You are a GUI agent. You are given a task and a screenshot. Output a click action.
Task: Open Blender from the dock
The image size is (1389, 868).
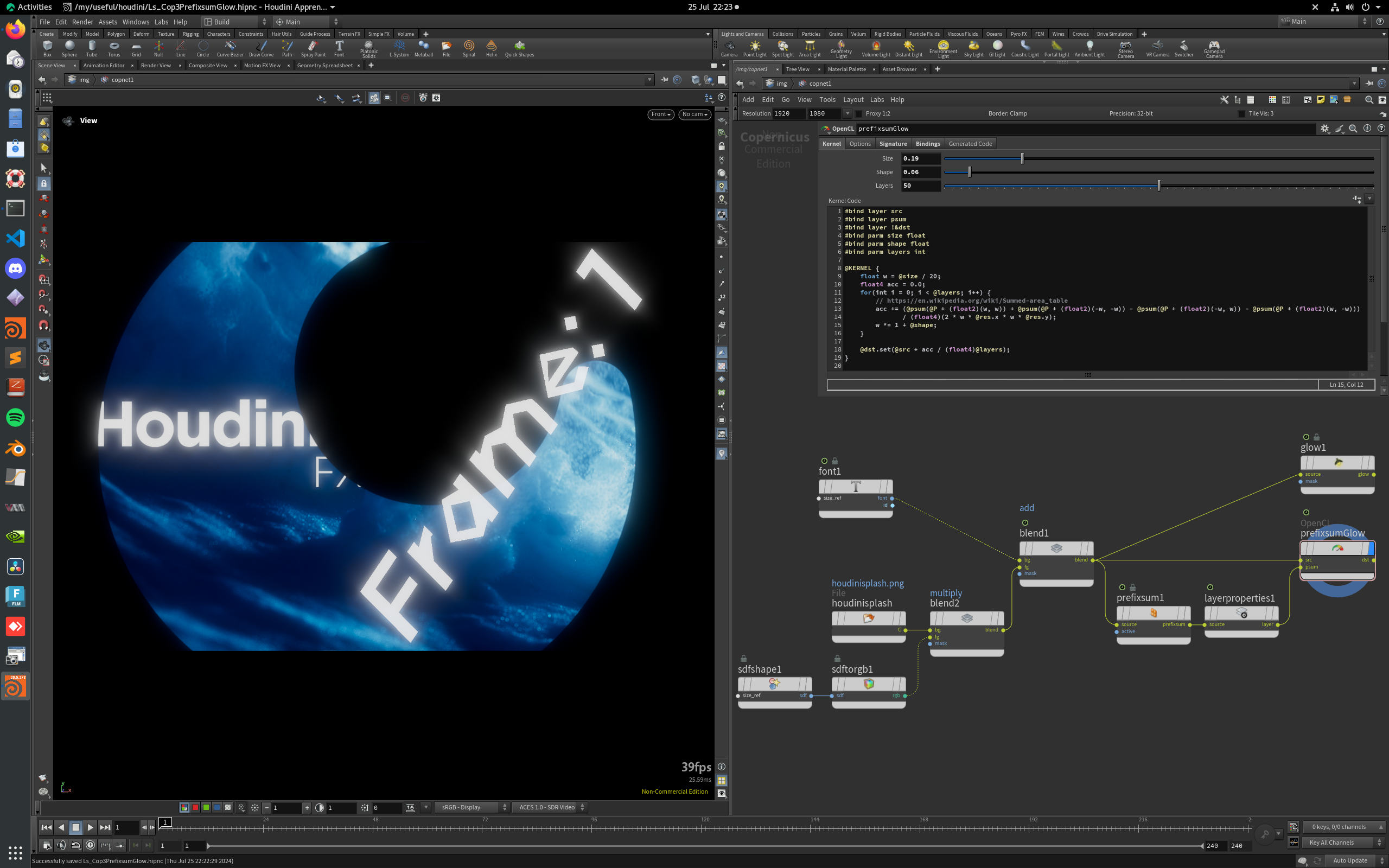pyautogui.click(x=16, y=448)
